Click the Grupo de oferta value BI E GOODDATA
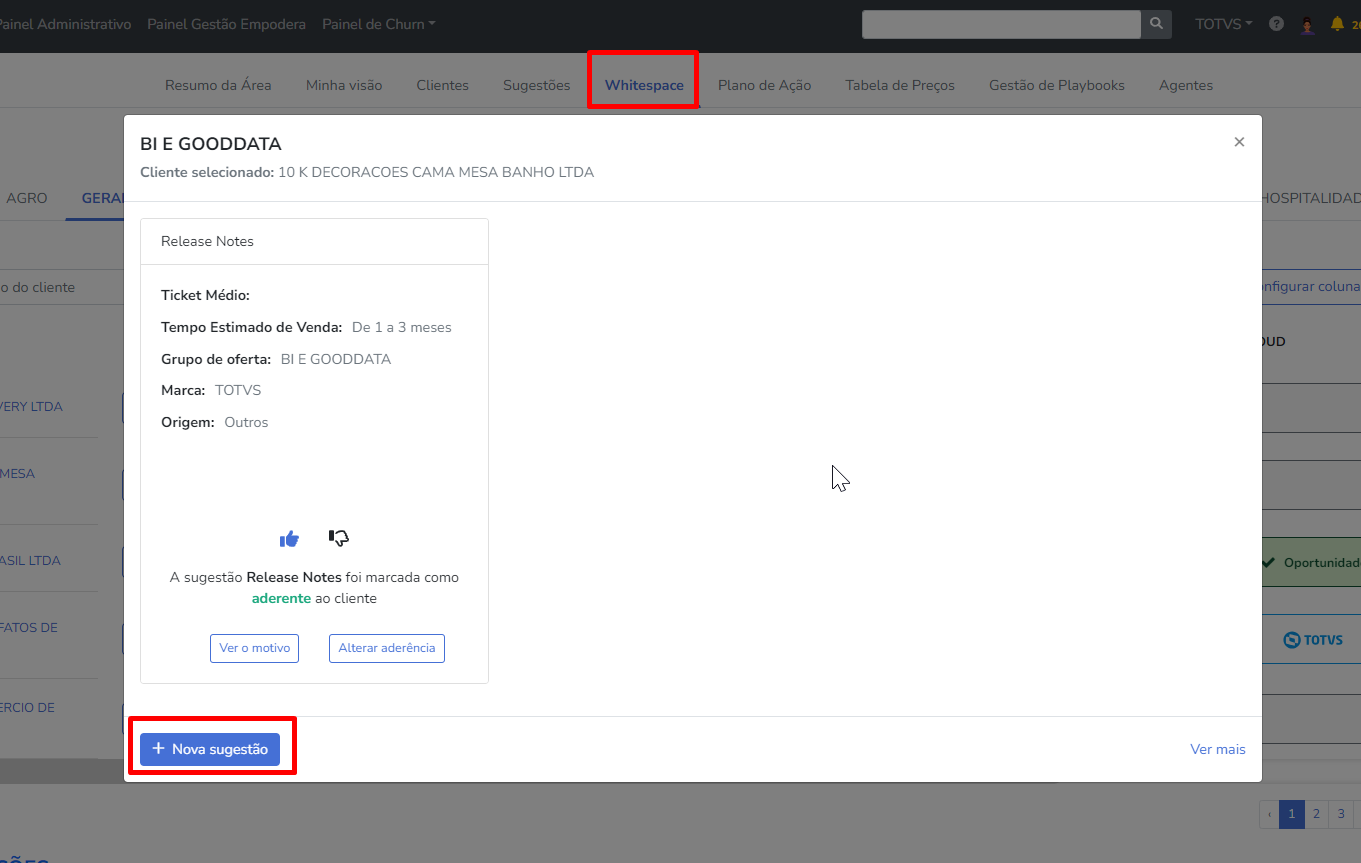Image resolution: width=1361 pixels, height=863 pixels. point(336,359)
